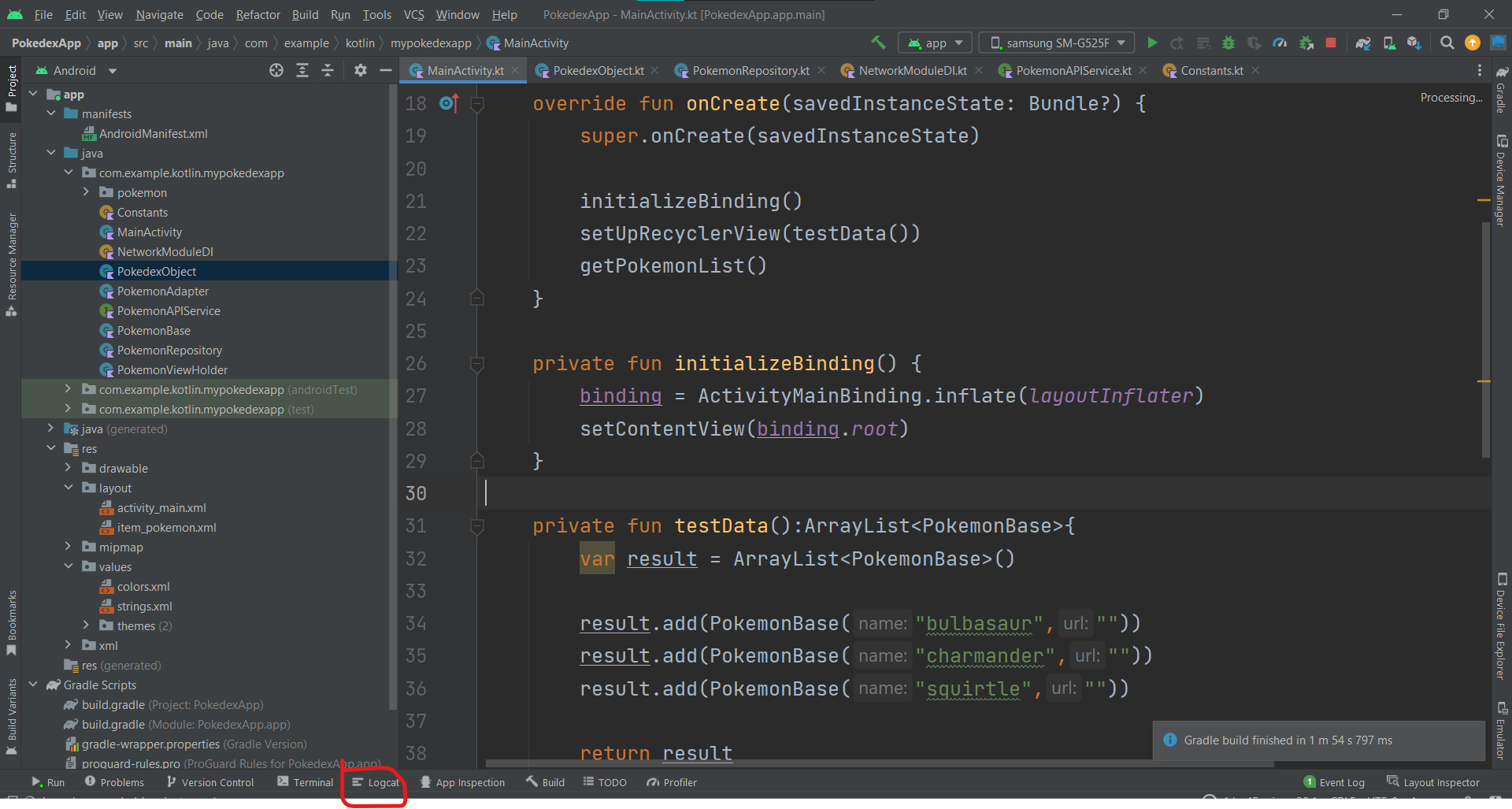
Task: Open Search Everywhere magnifier icon
Action: [x=1447, y=43]
